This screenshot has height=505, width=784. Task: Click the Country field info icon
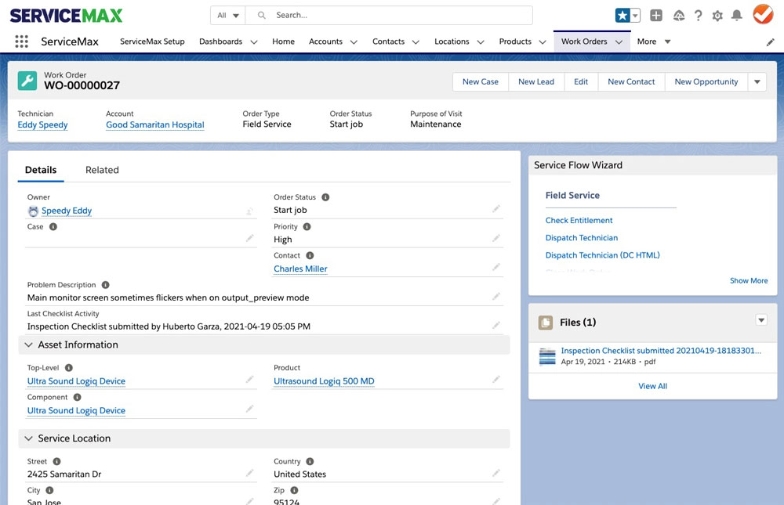[310, 462]
